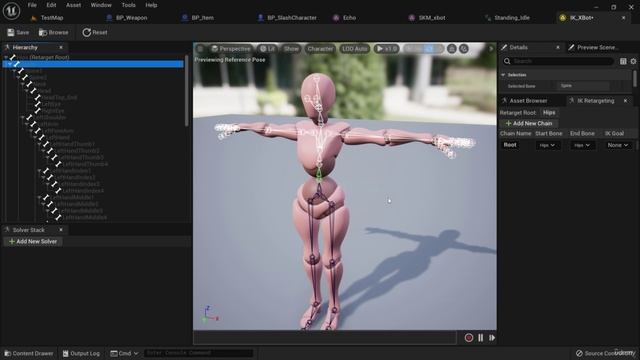Collapse the LeftShoulder bone tree node
This screenshot has height=360, width=640.
22,118
